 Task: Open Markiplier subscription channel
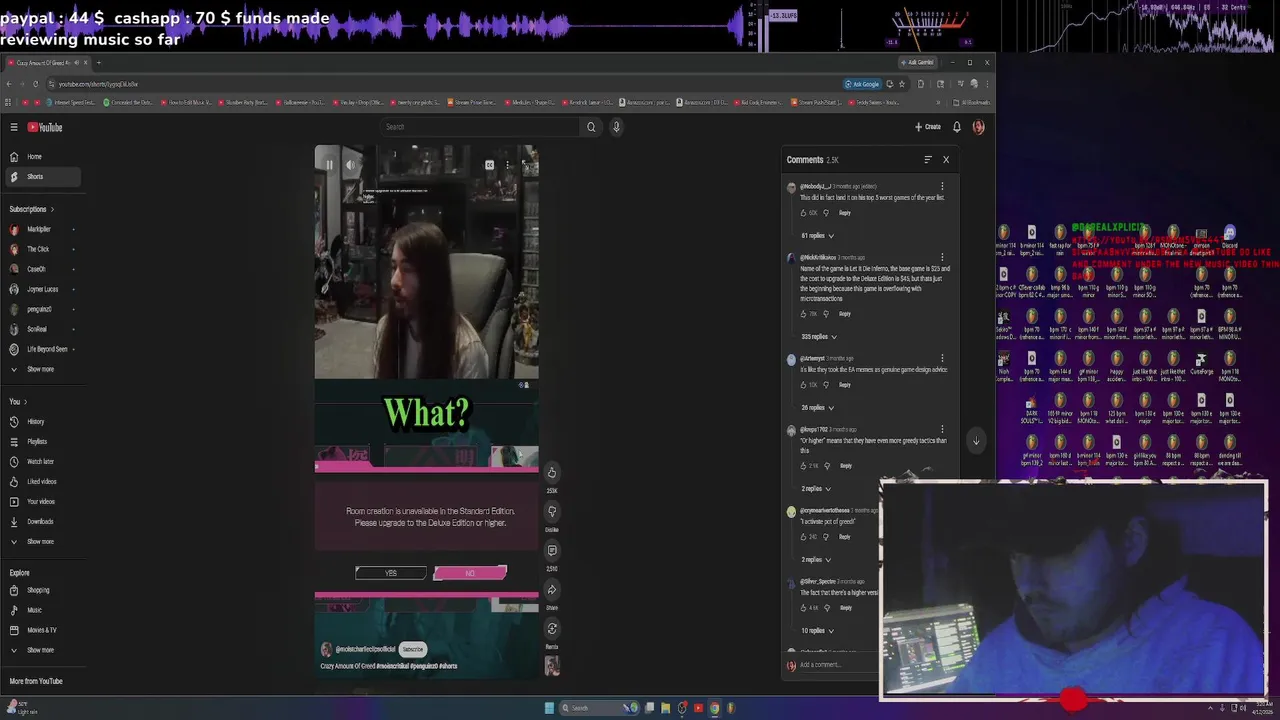(x=41, y=229)
